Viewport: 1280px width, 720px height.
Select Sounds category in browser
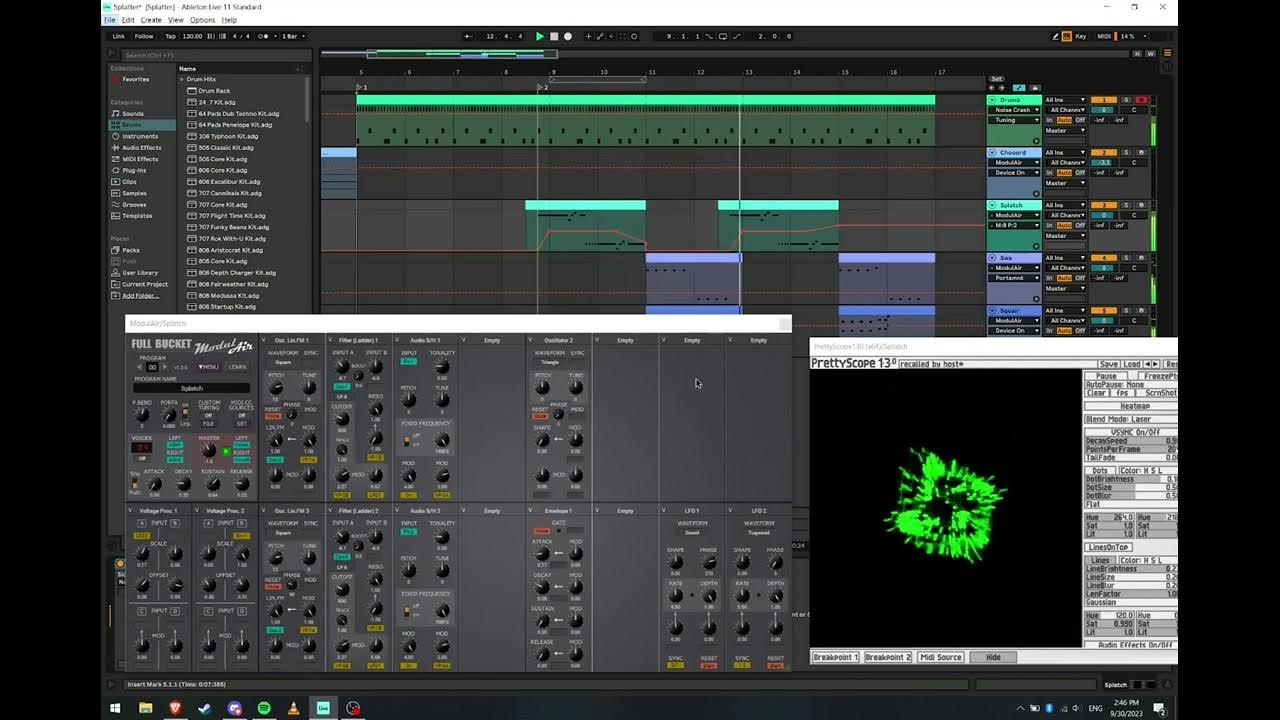click(x=133, y=113)
